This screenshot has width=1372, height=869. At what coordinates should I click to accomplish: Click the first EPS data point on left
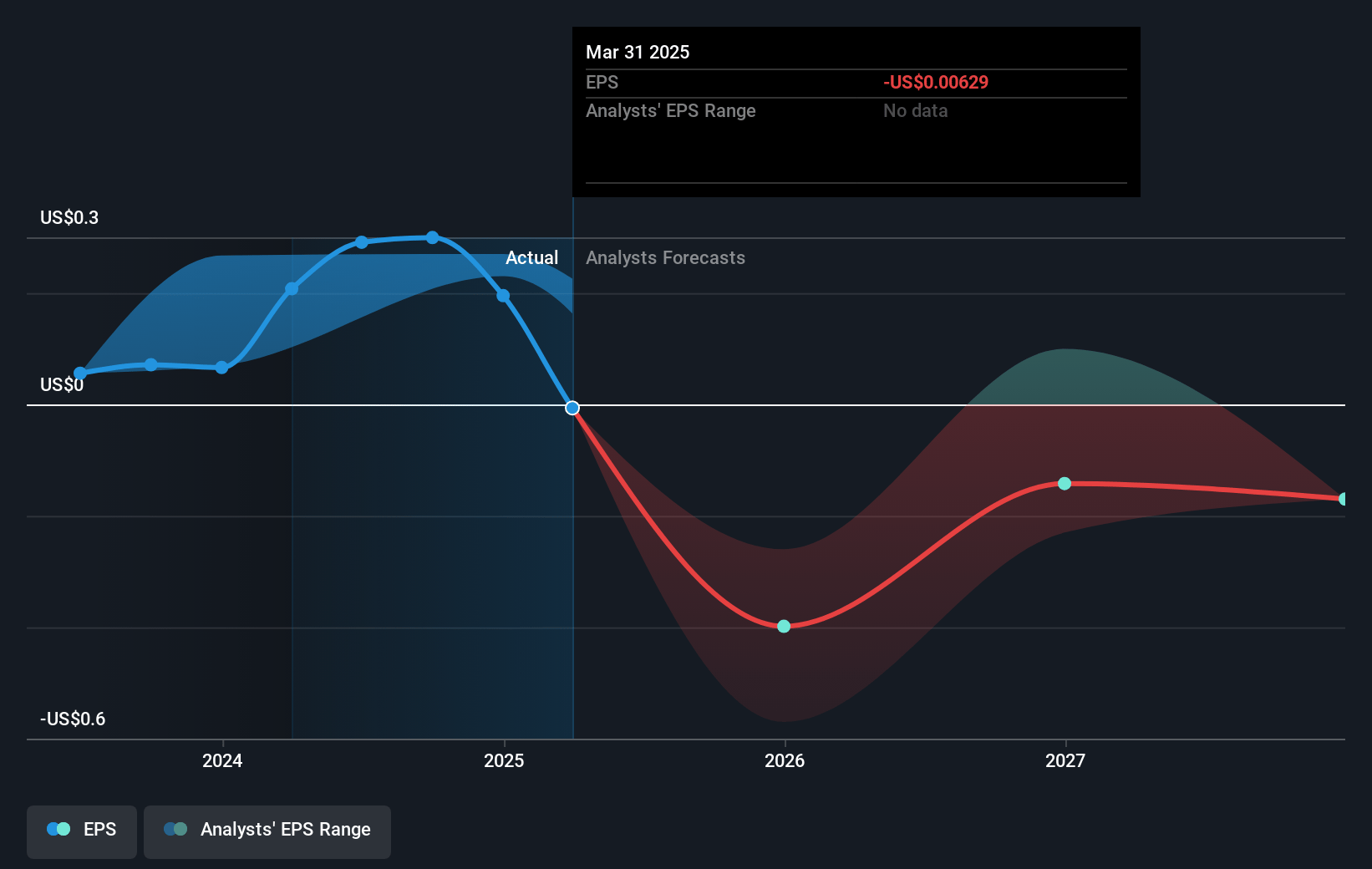click(80, 374)
